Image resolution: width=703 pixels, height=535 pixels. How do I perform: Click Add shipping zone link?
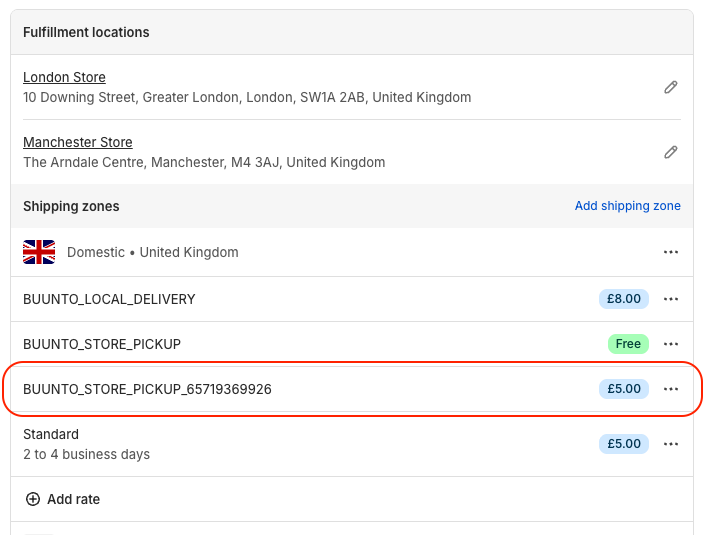click(627, 206)
